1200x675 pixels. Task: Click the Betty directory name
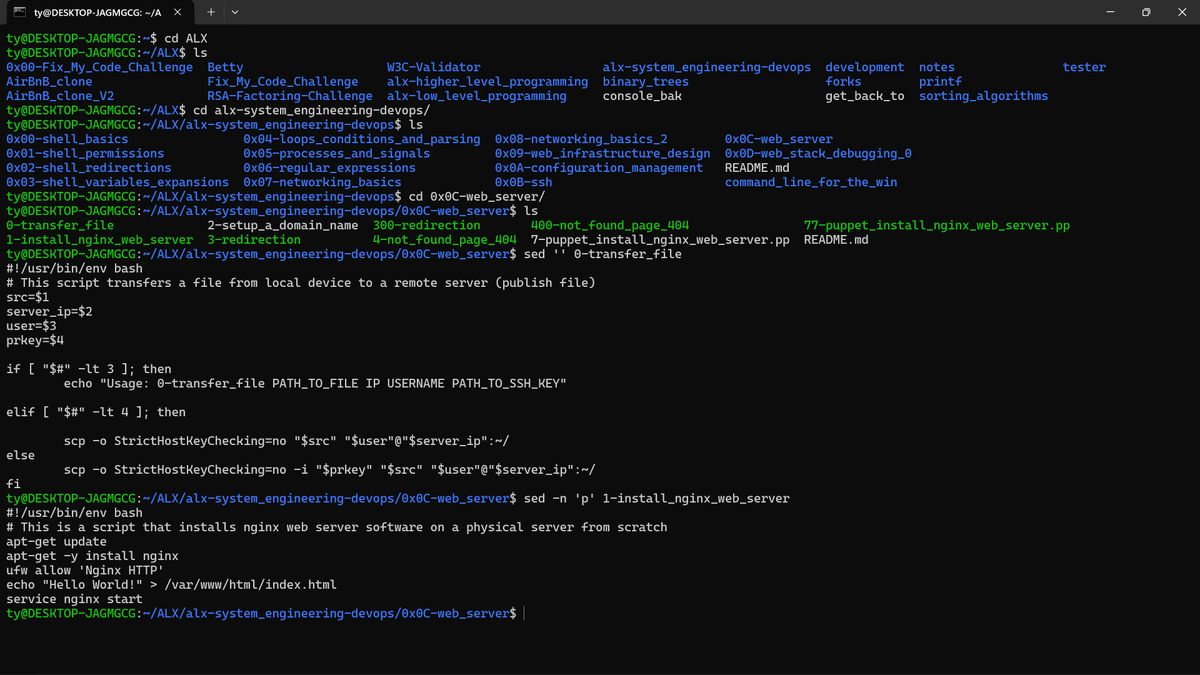coord(225,67)
